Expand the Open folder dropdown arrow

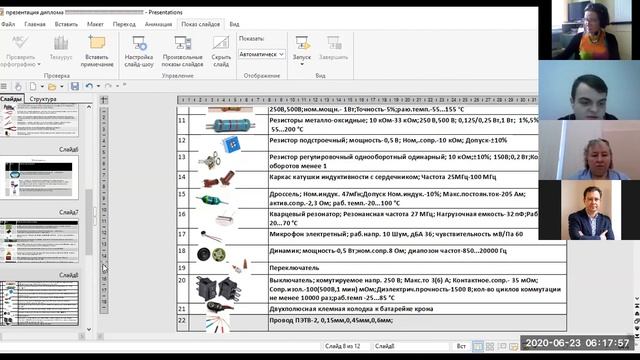pyautogui.click(x=62, y=86)
